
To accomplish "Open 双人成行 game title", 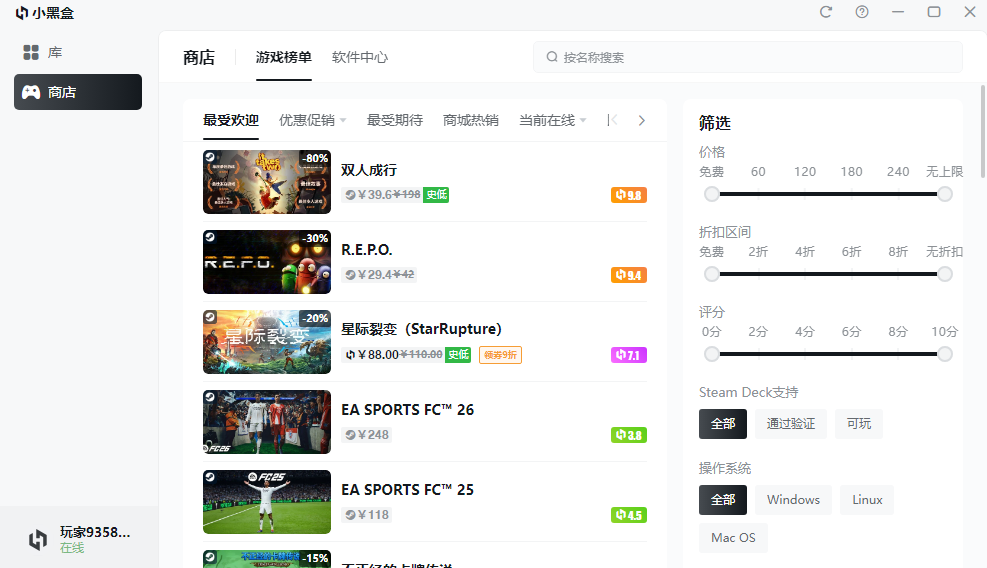I will click(369, 170).
